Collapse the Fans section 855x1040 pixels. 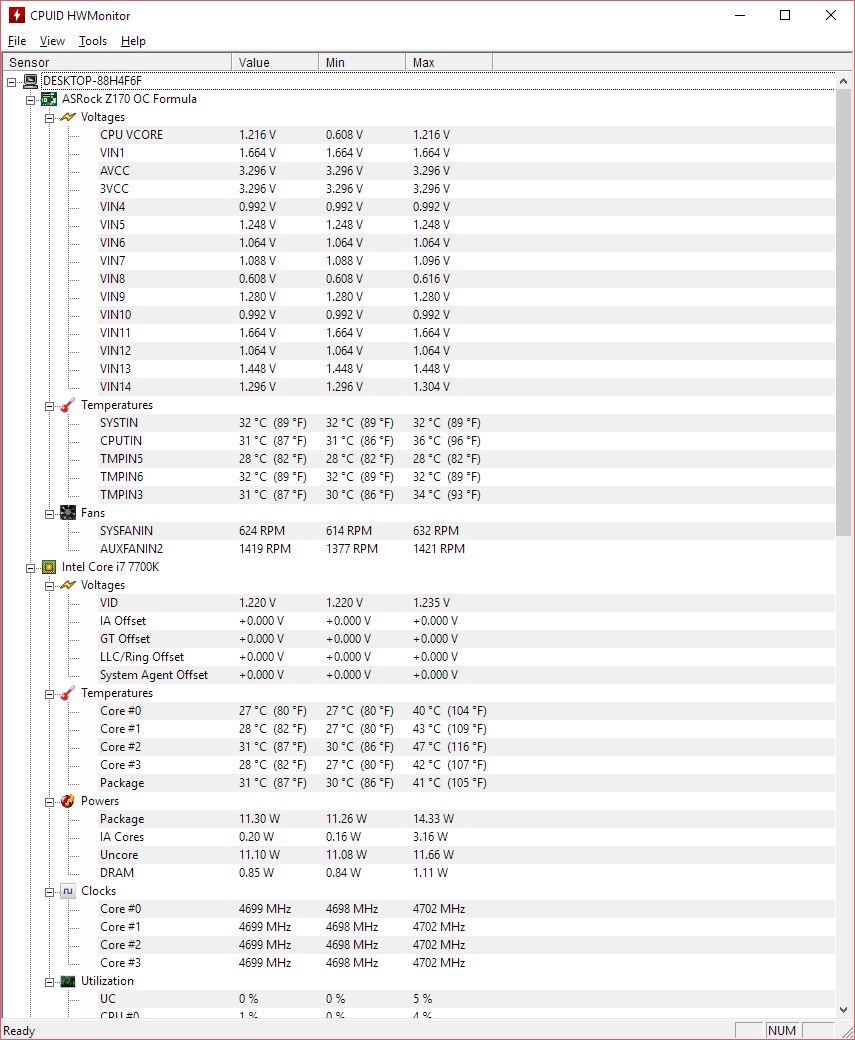click(50, 513)
